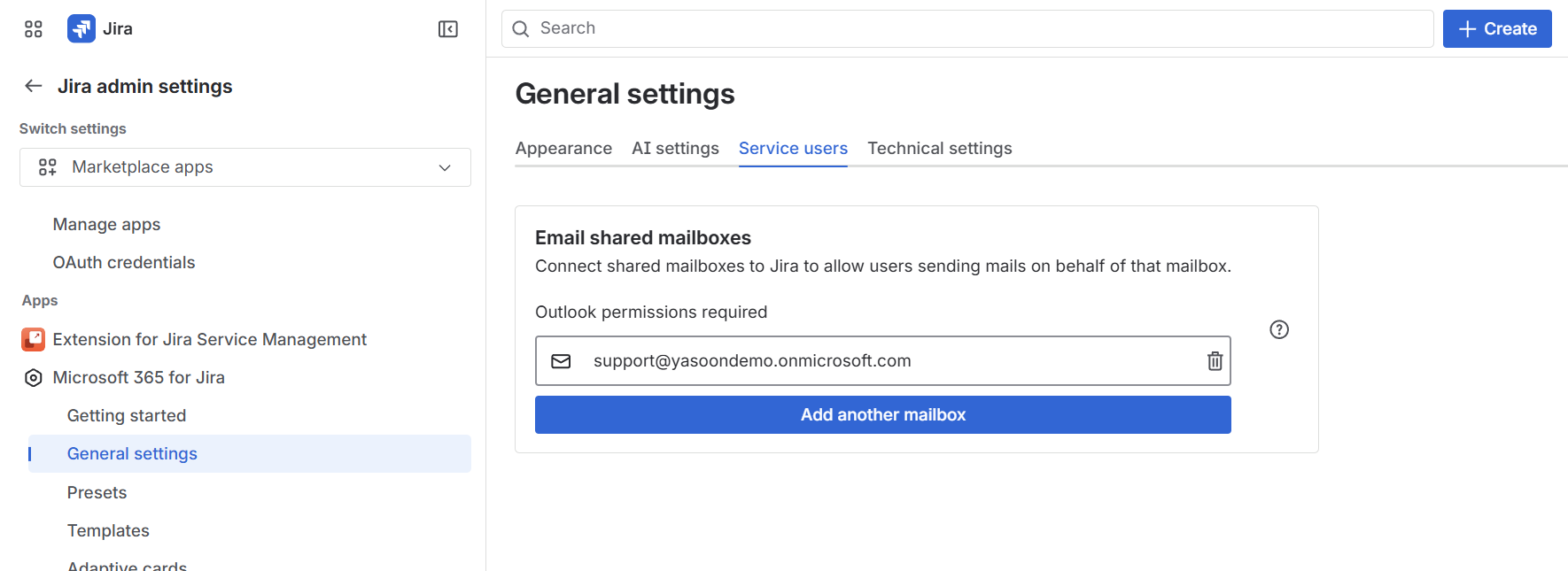Go back using the arrow beside Jira admin settings
The image size is (1568, 571).
34,86
